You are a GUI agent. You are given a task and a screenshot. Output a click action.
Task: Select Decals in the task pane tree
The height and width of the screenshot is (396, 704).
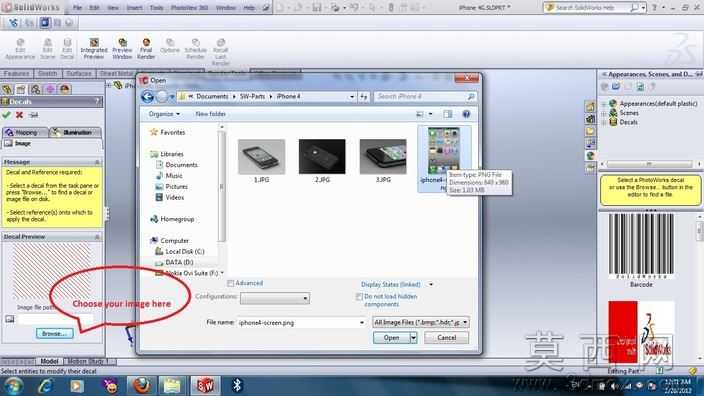tap(628, 122)
